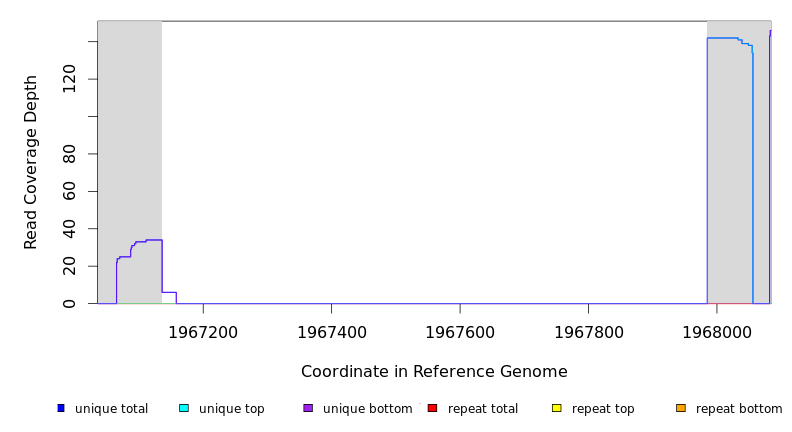Click the blue 'unique total' legend swatch

pos(61,408)
